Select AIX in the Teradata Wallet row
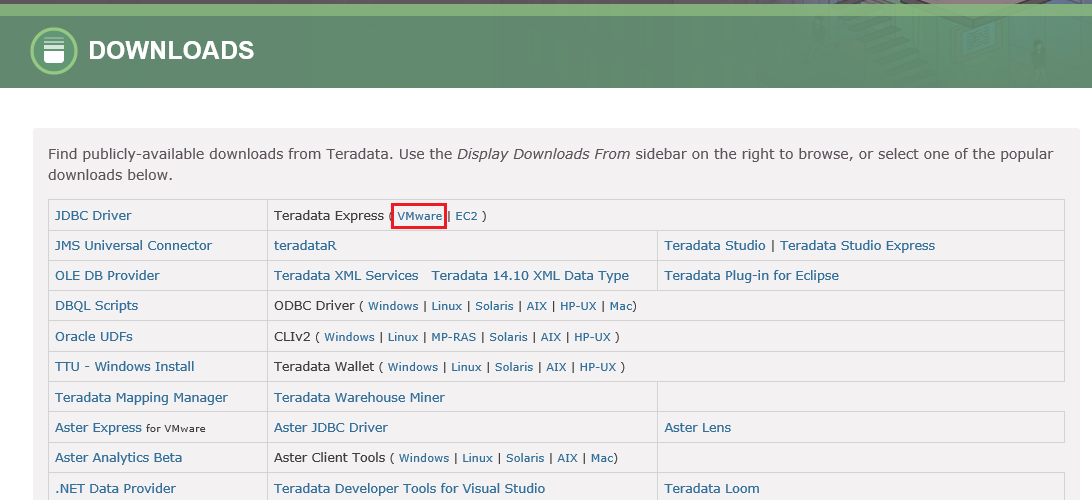 point(556,367)
